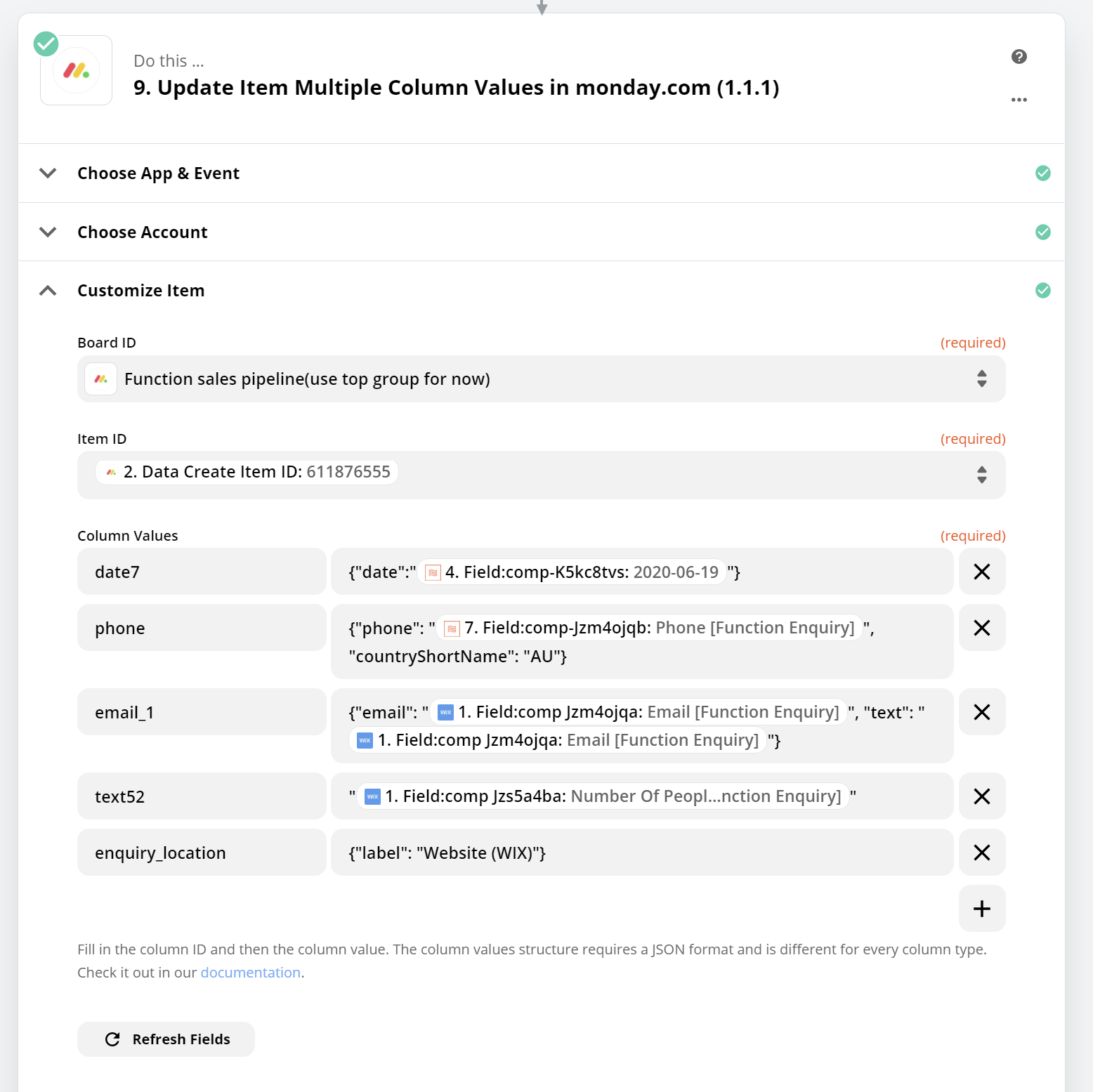This screenshot has height=1092, width=1093.
Task: Click the Board ID label
Action: 107,343
